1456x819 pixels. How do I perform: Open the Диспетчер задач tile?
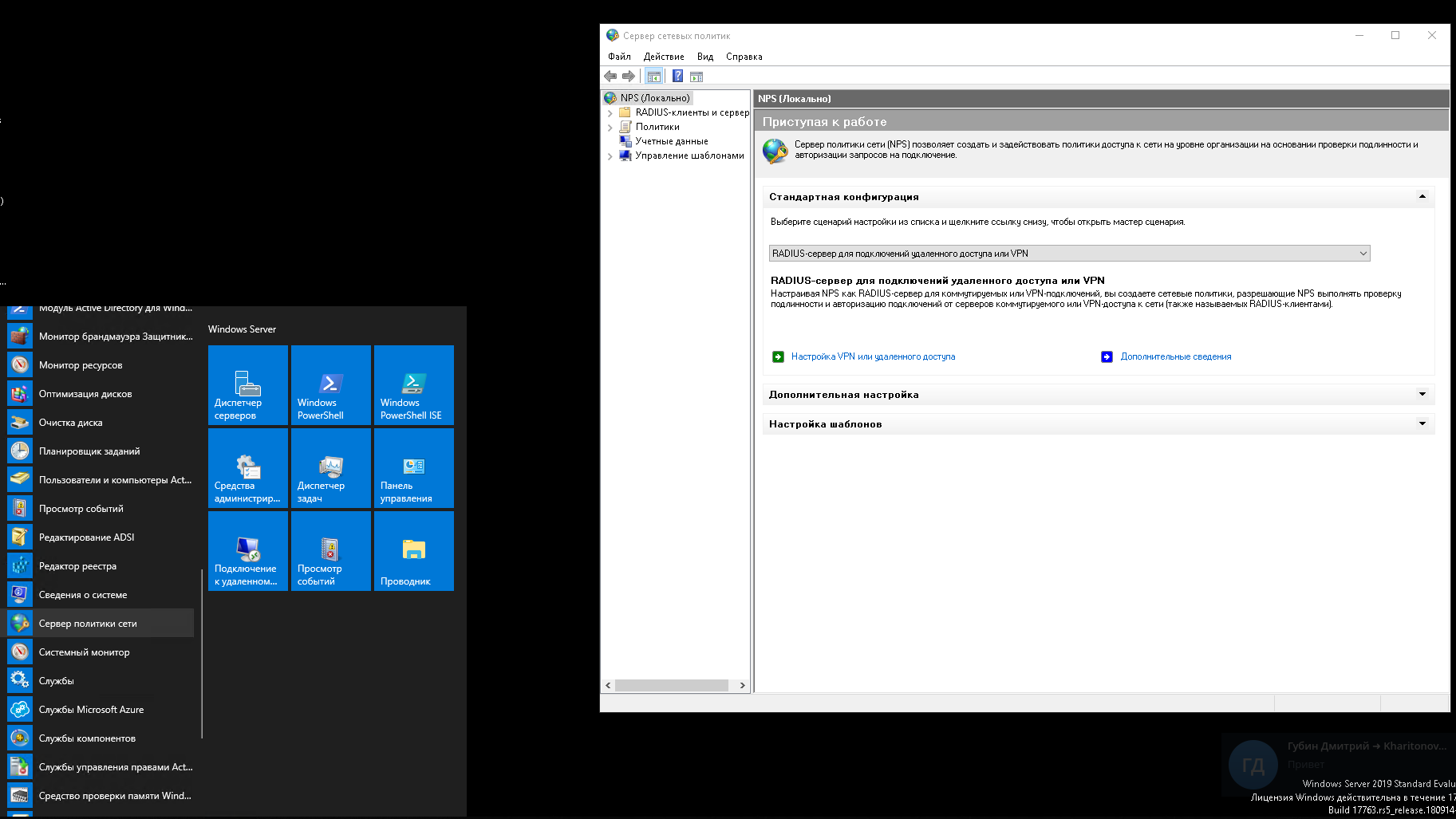pos(331,468)
